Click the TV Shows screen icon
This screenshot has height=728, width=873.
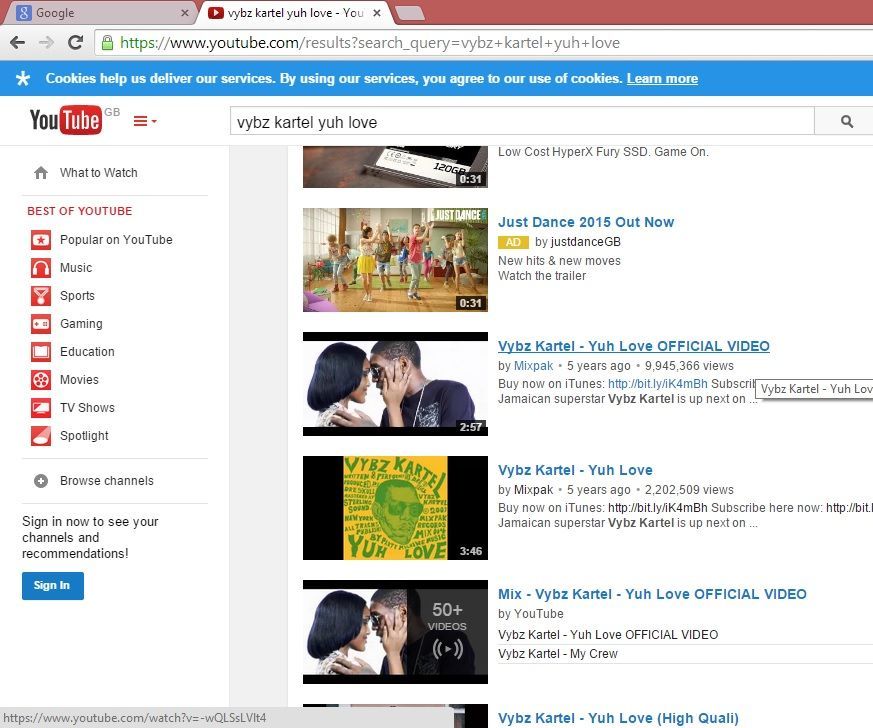41,408
